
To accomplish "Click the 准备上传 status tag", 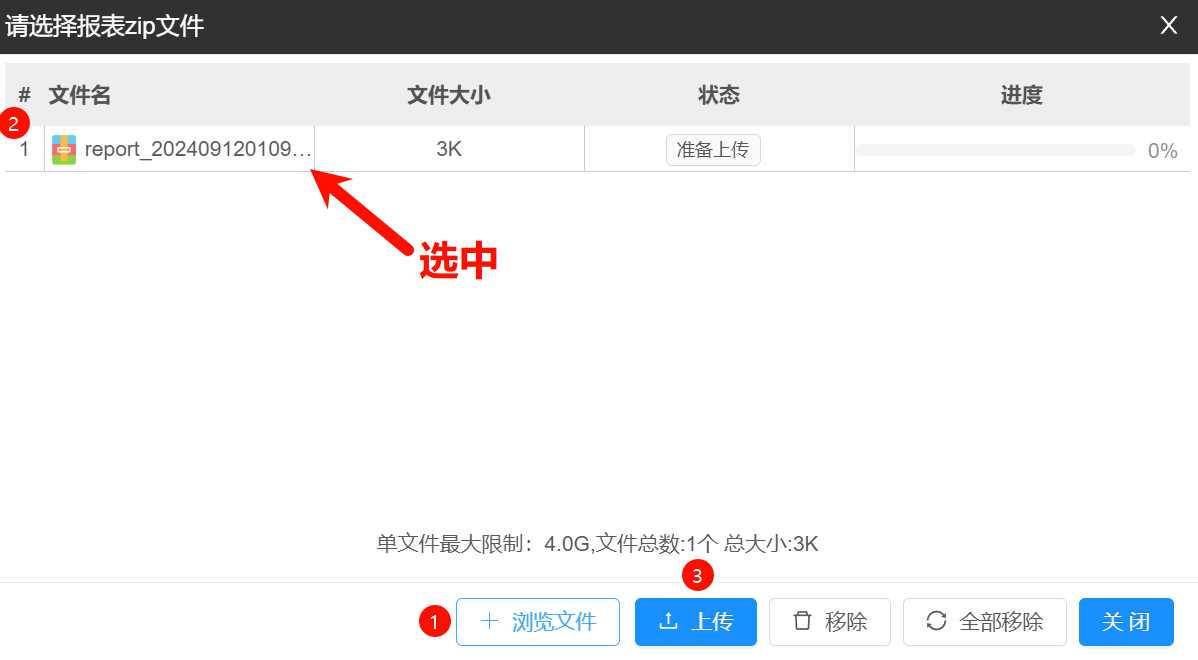I will tap(713, 150).
